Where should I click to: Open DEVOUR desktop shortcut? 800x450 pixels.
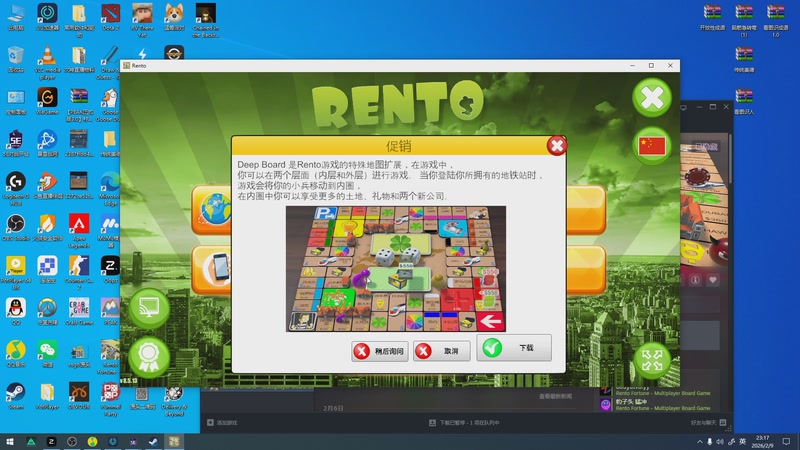(x=79, y=395)
